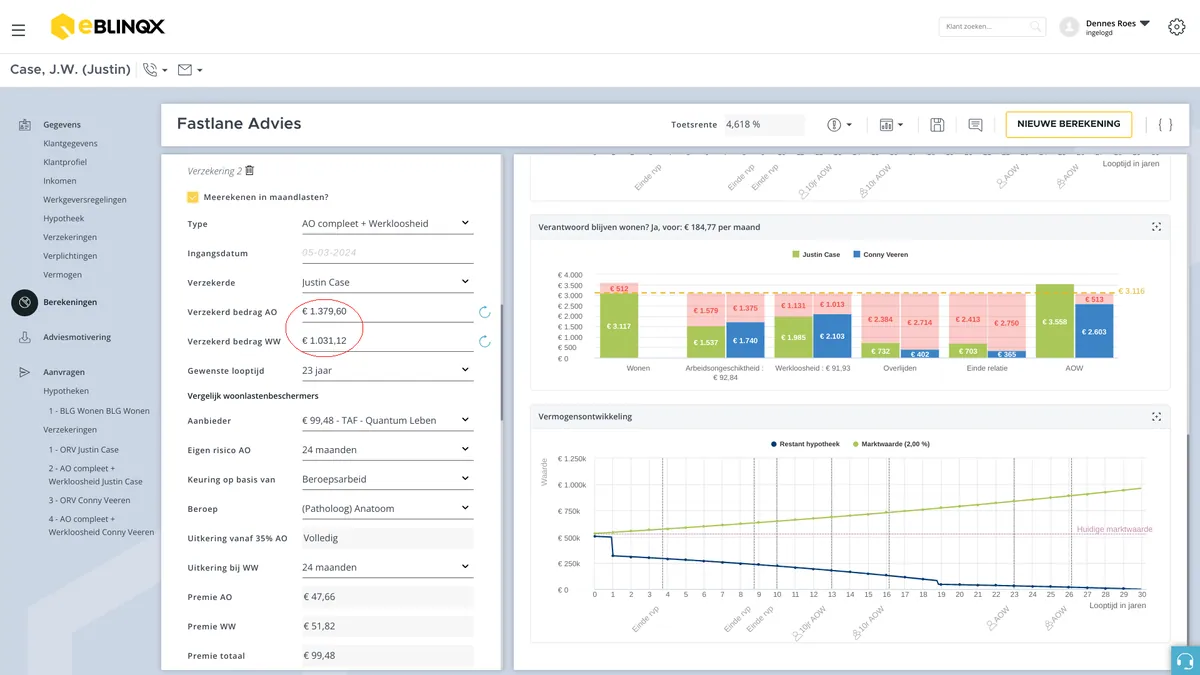Go to Berekeningen in the sidebar
The image size is (1200, 675).
pos(70,302)
